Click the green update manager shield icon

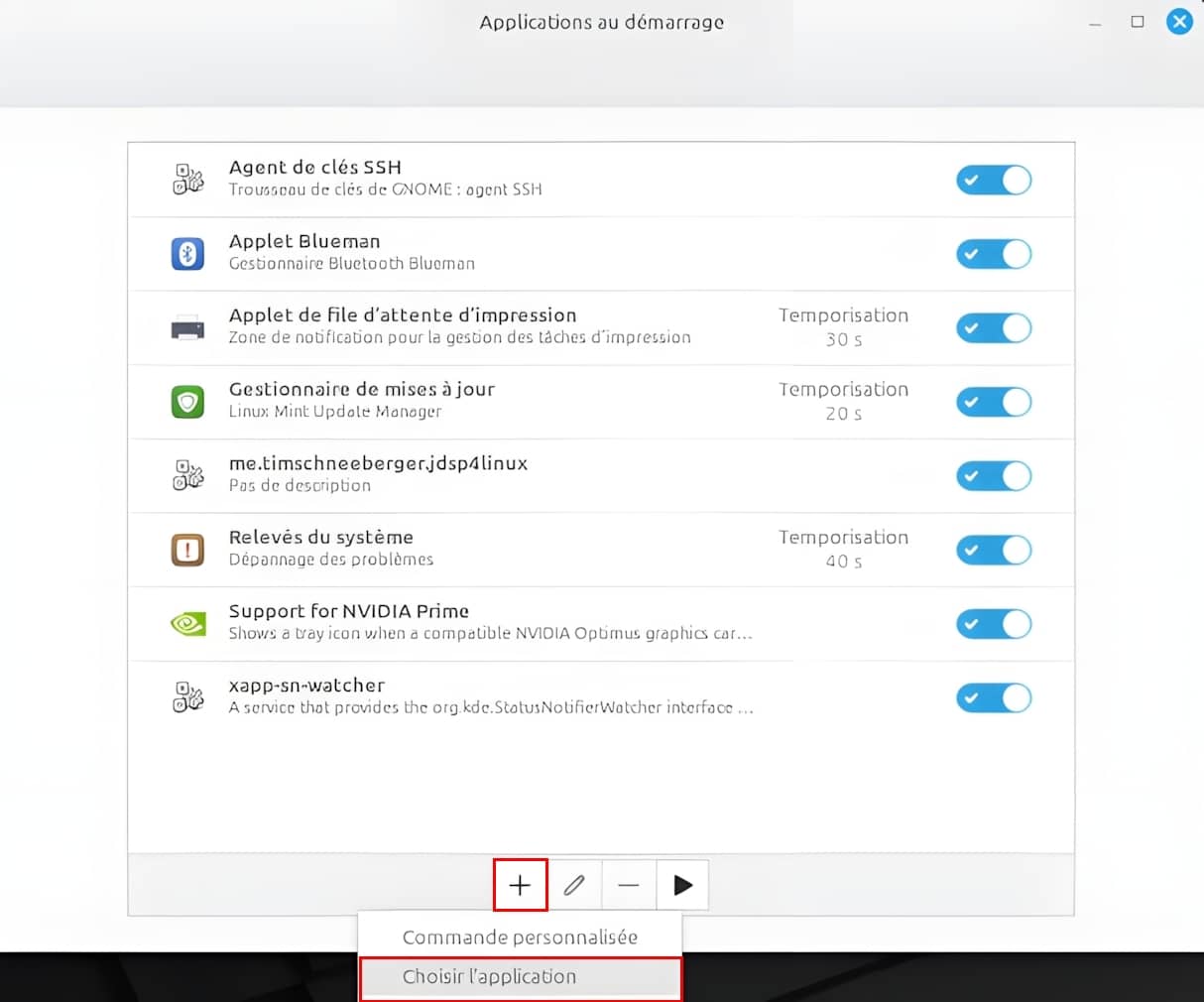187,402
